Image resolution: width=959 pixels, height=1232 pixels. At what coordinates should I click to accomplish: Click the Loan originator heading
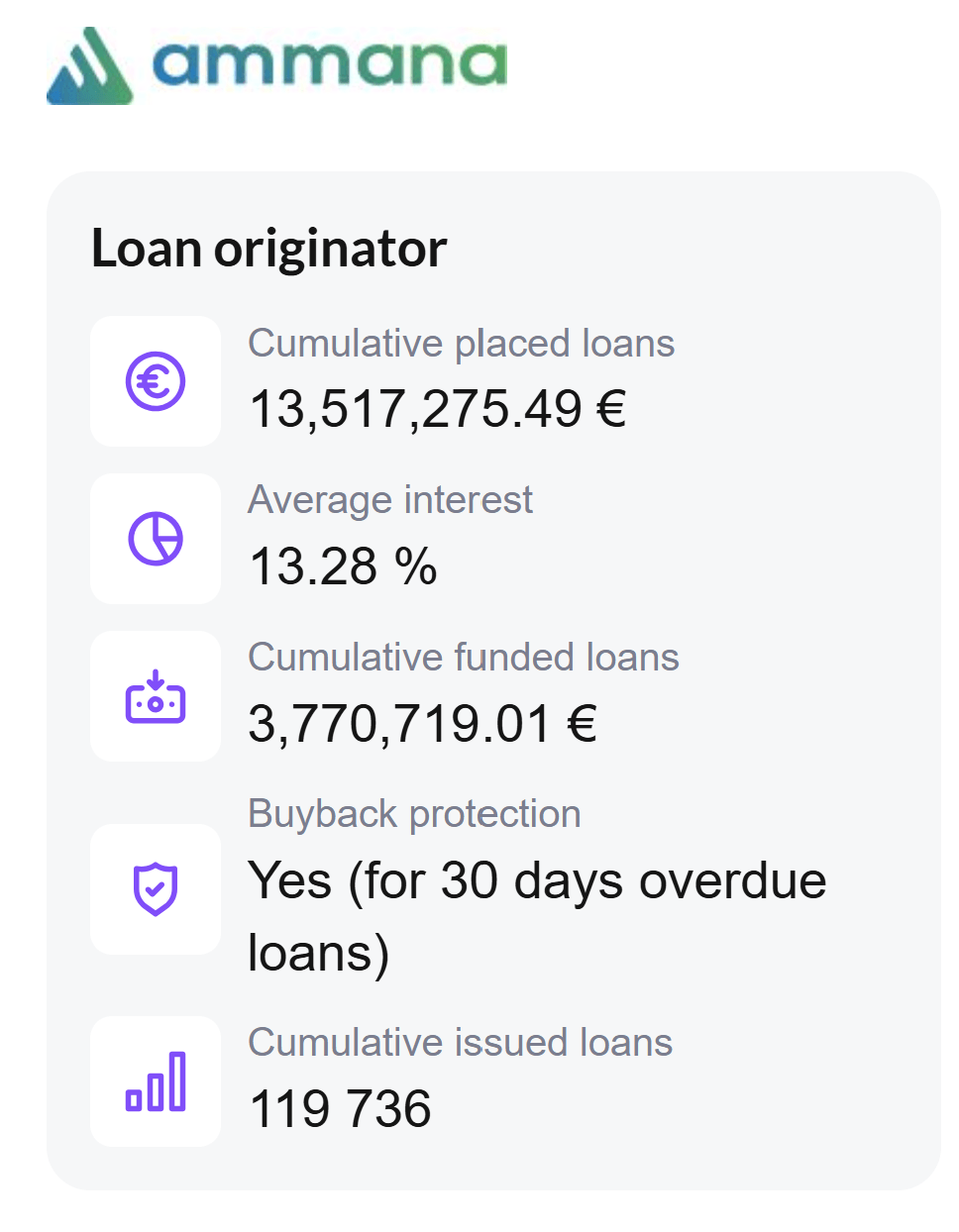click(268, 248)
